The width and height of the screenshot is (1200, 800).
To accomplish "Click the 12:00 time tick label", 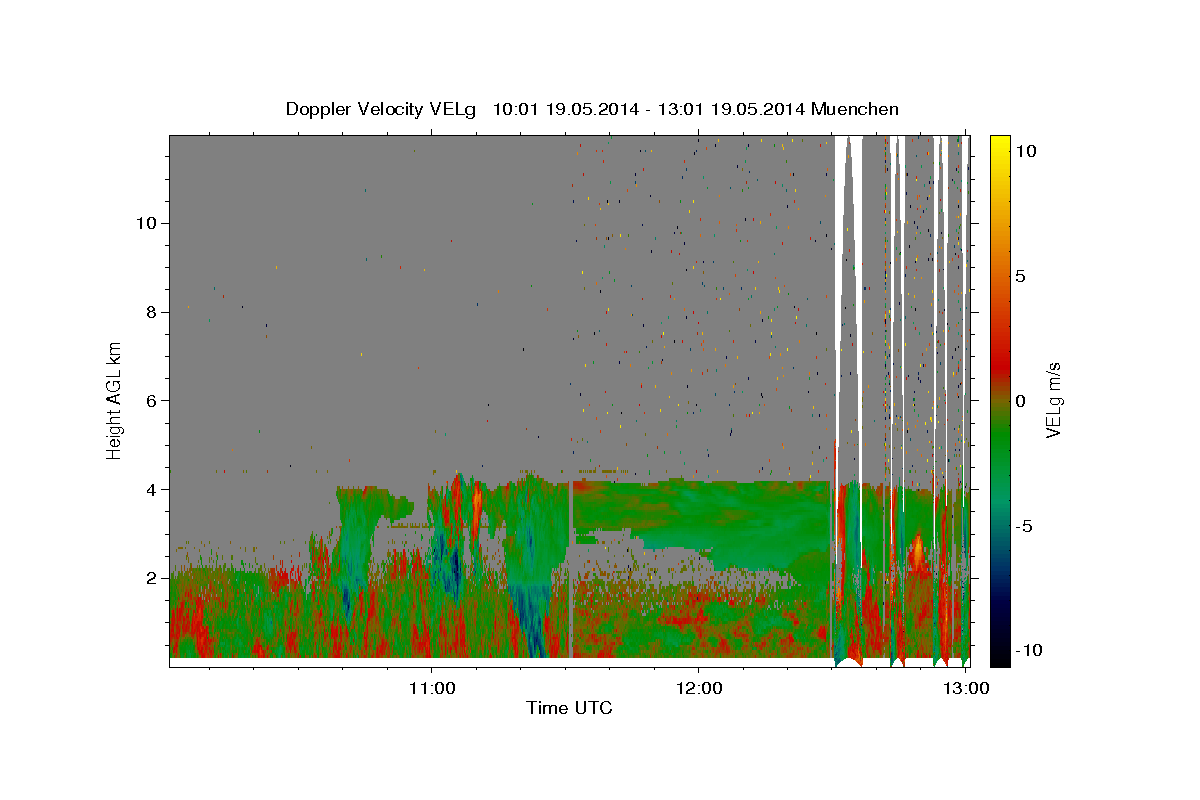I will coord(698,689).
